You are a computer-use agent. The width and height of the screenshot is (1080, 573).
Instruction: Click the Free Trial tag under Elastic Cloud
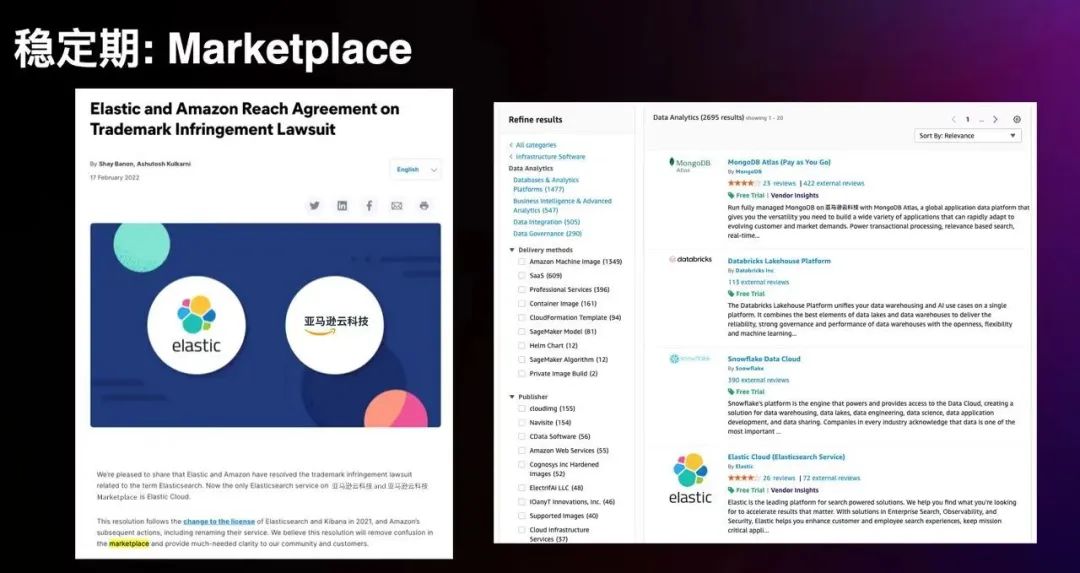tap(746, 490)
